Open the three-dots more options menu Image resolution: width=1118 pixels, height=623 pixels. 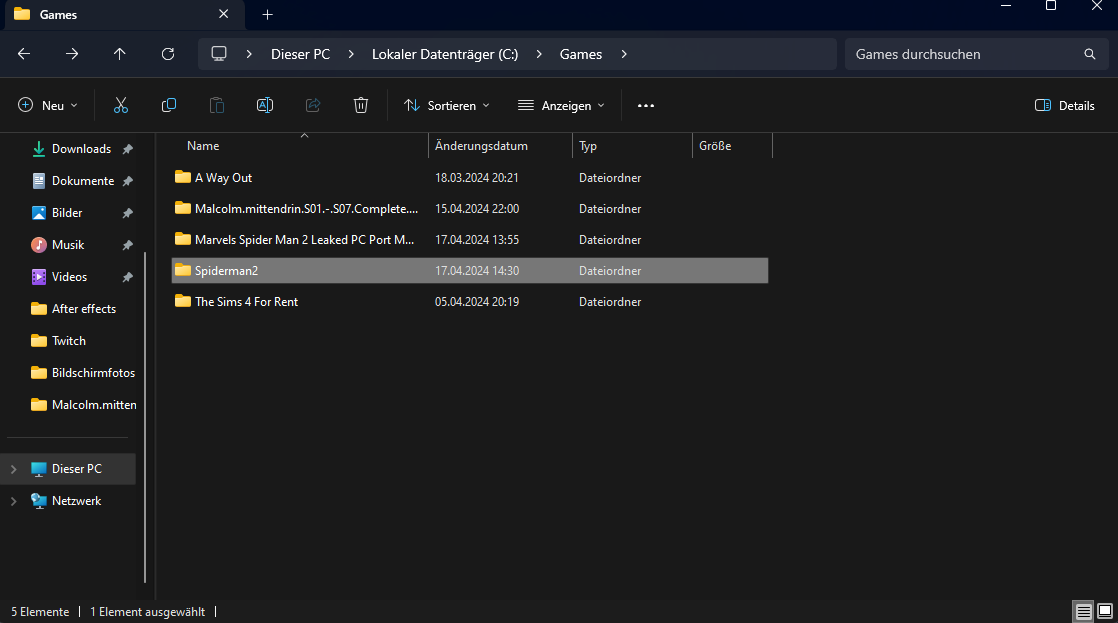tap(645, 105)
